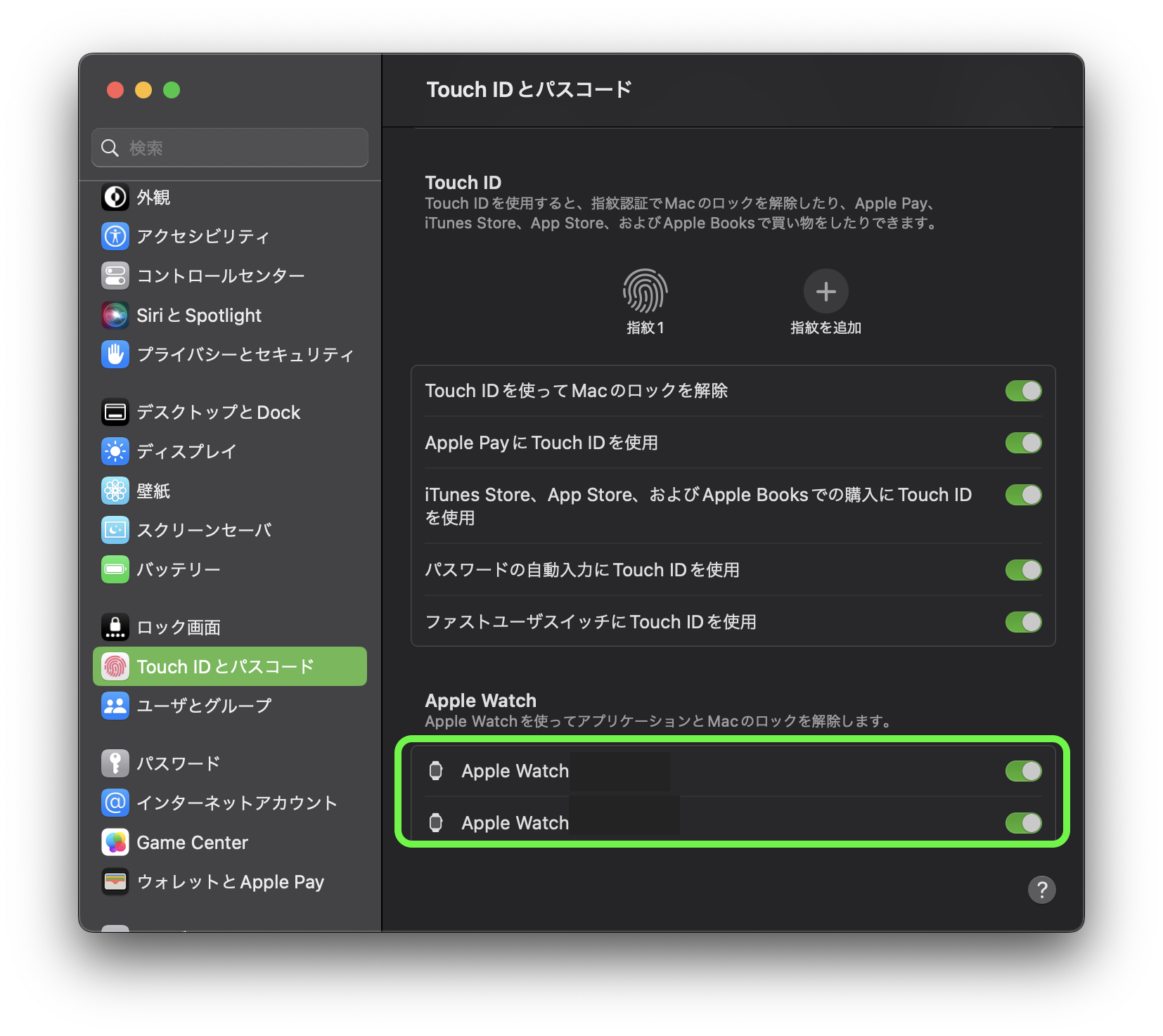Viewport: 1163px width, 1036px height.
Task: Open 外観 settings pane
Action: point(230,198)
